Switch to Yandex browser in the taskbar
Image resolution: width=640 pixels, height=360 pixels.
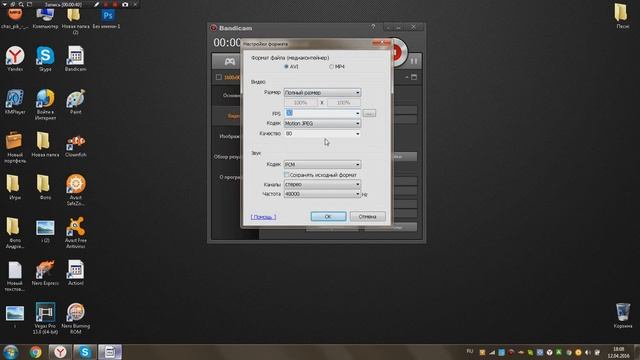point(60,352)
